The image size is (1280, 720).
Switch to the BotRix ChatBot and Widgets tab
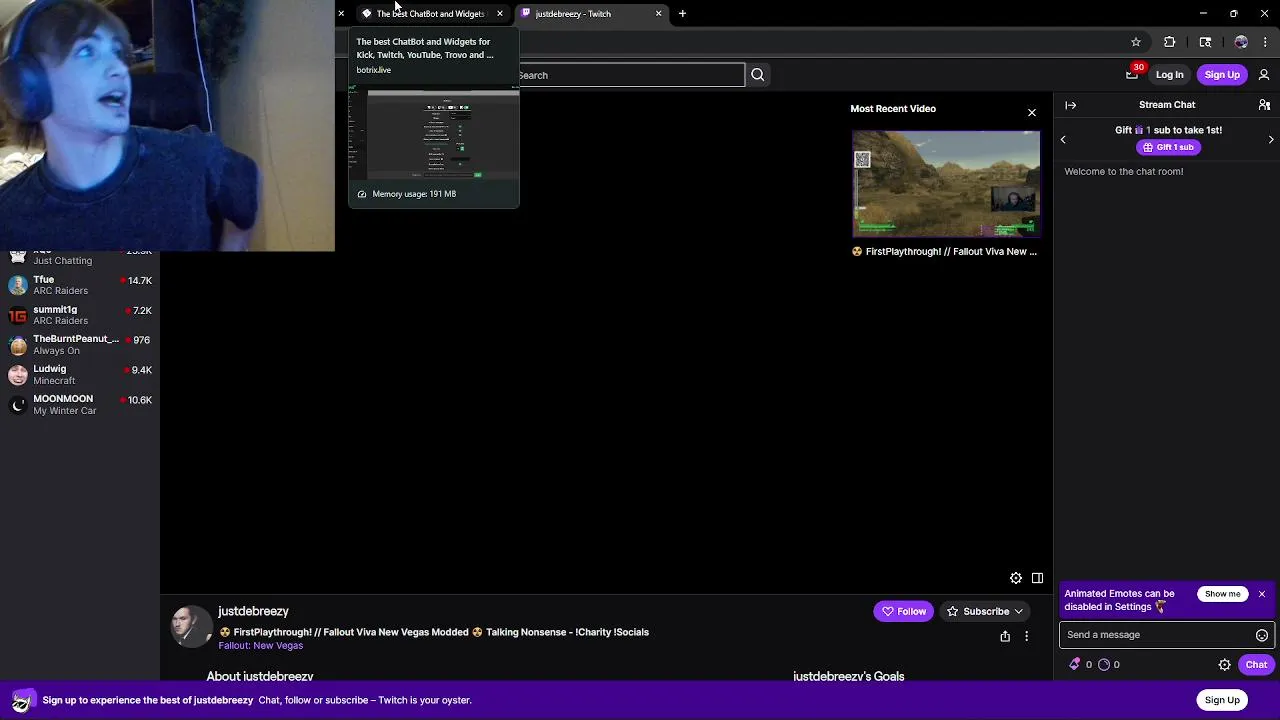[430, 14]
